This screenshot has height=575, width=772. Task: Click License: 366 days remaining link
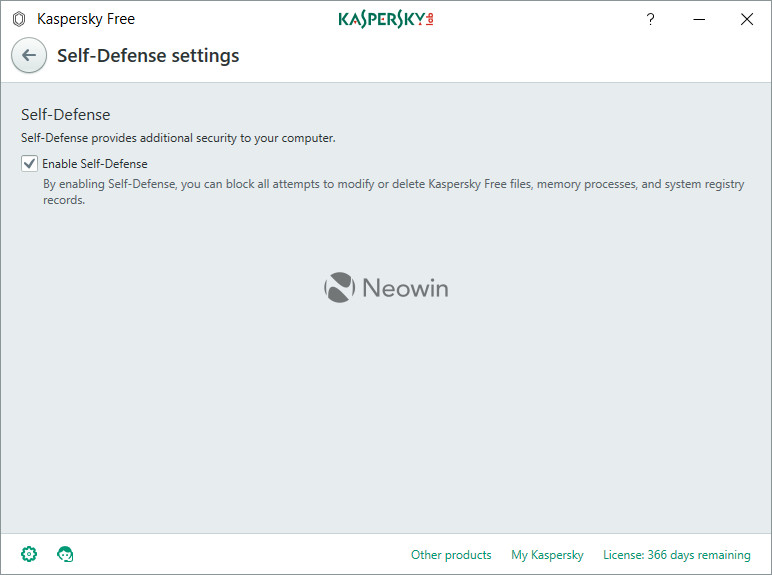click(676, 555)
